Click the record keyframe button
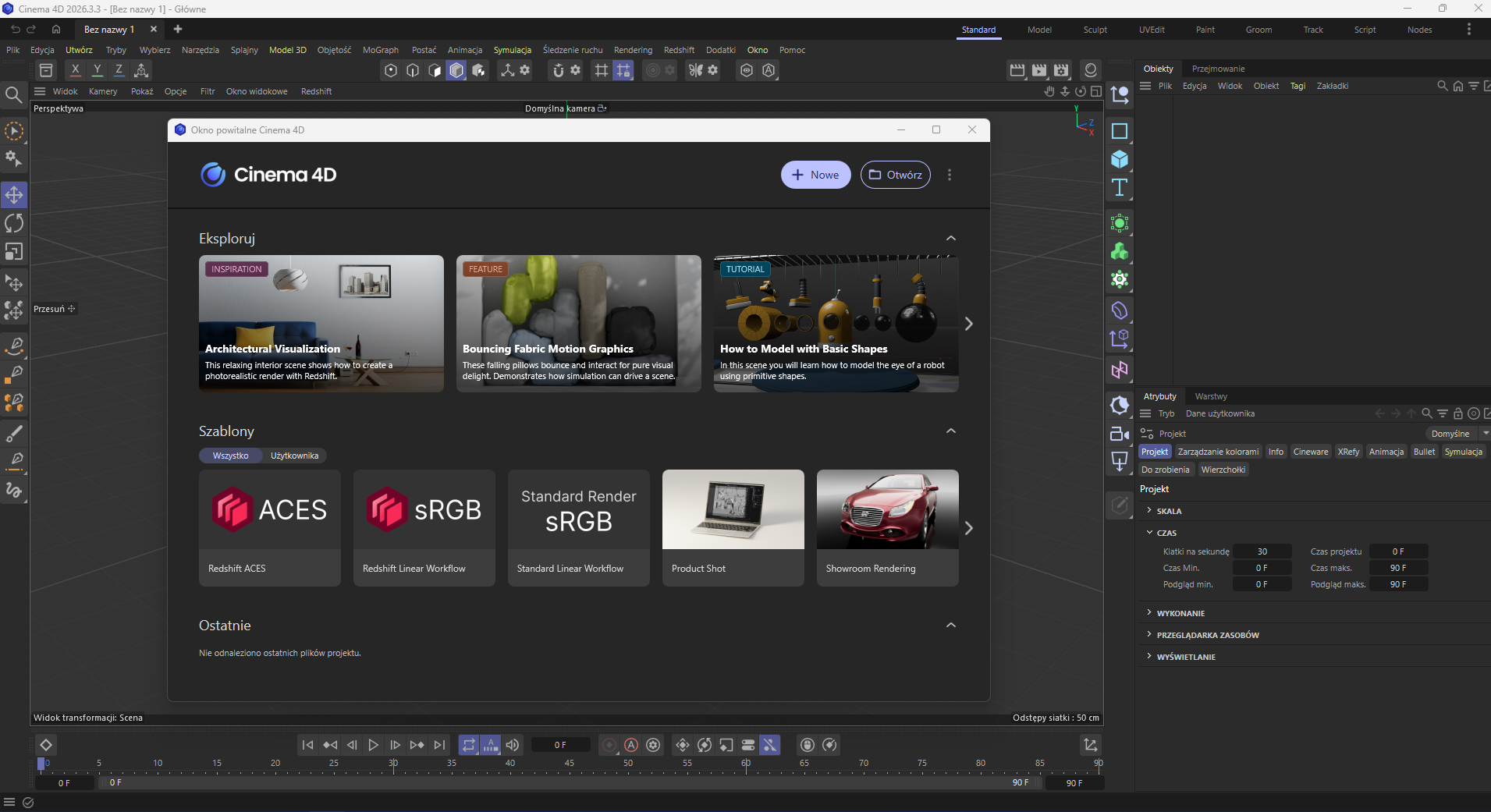Image resolution: width=1491 pixels, height=812 pixels. (609, 745)
